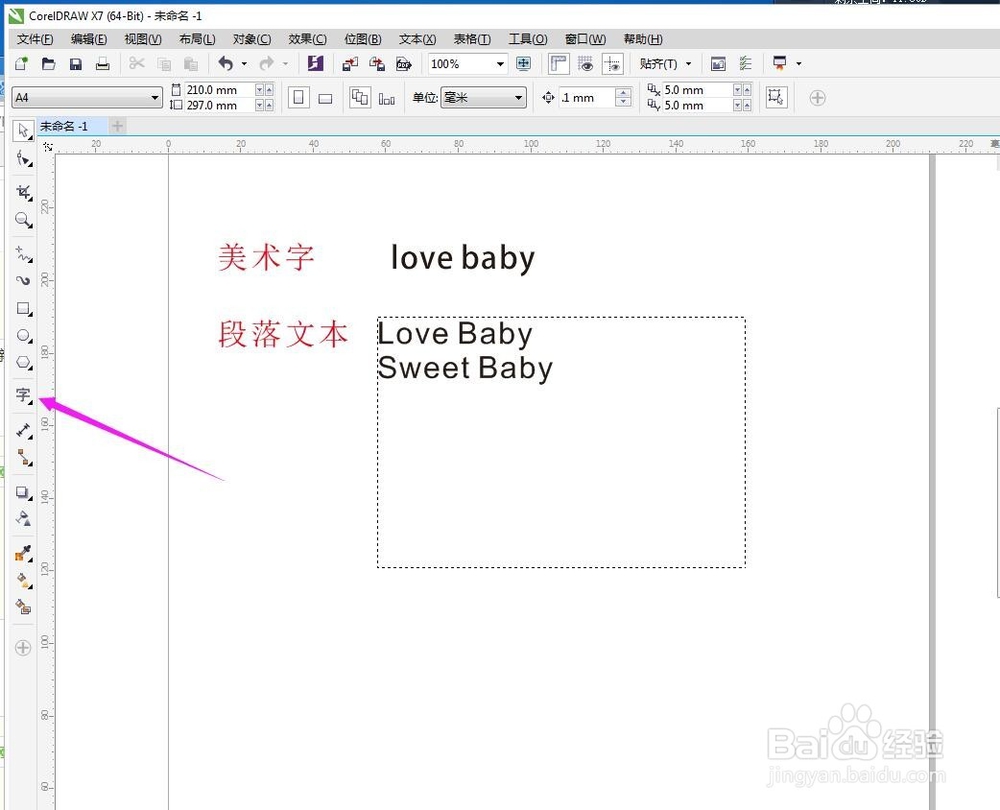
Task: Open the 文件(F) menu
Action: 35,39
